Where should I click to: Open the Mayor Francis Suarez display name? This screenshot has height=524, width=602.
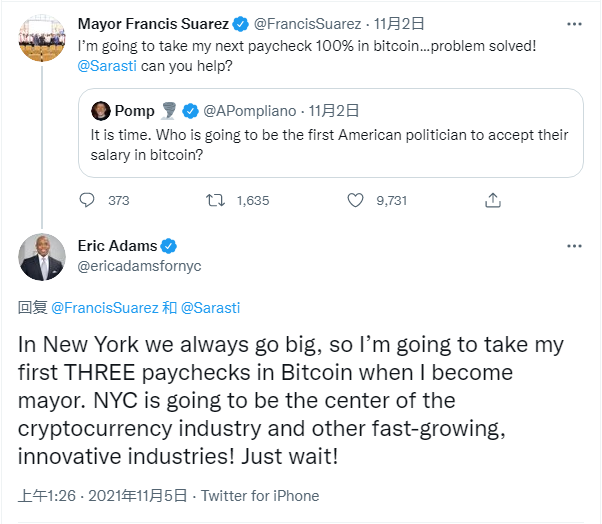(x=153, y=23)
